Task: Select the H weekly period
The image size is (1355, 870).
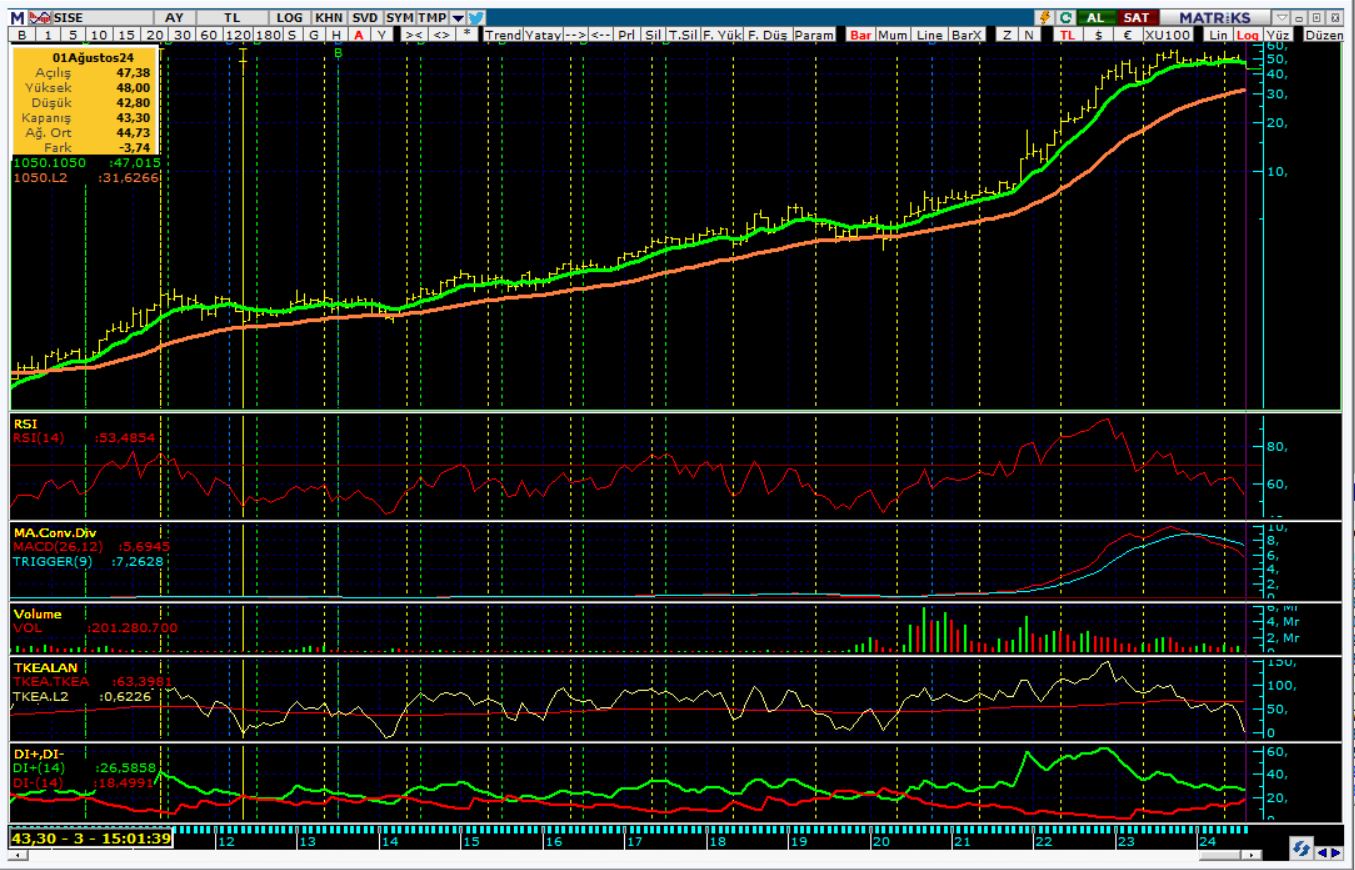Action: tap(335, 34)
